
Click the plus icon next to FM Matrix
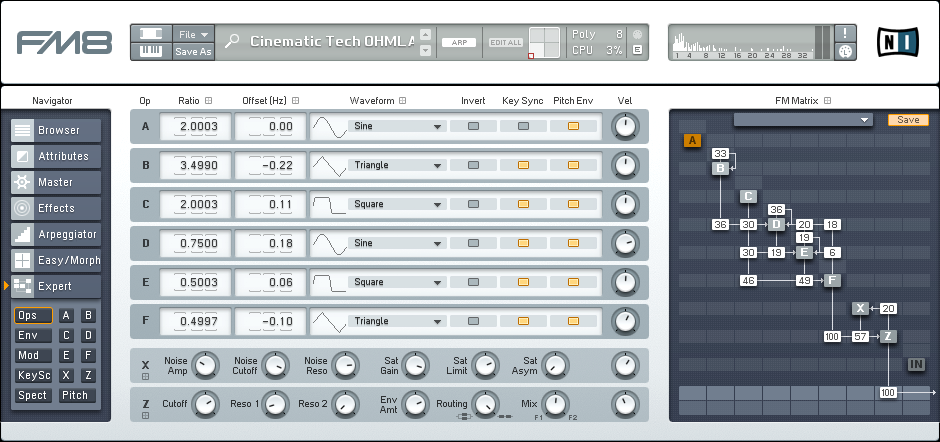pos(827,101)
